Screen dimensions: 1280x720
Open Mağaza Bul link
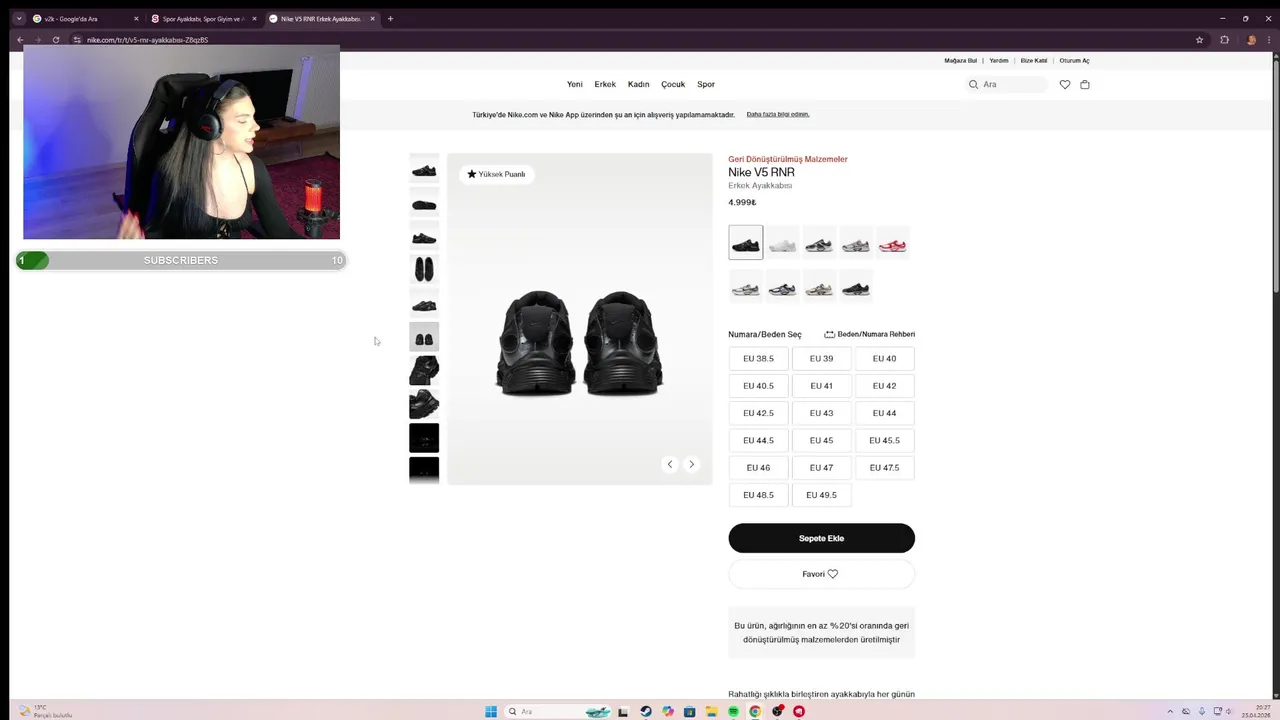961,61
